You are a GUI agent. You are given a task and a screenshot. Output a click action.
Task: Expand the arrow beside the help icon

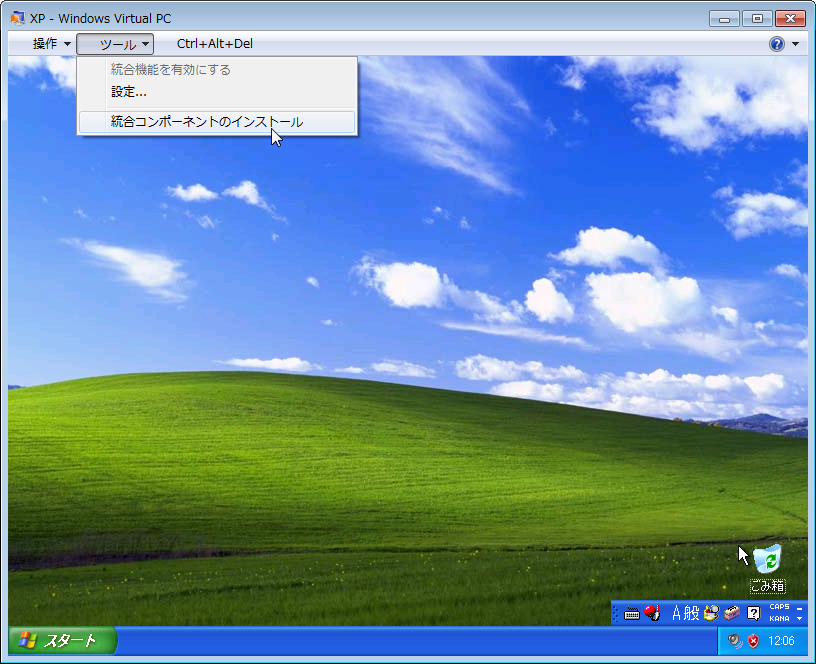[x=795, y=44]
